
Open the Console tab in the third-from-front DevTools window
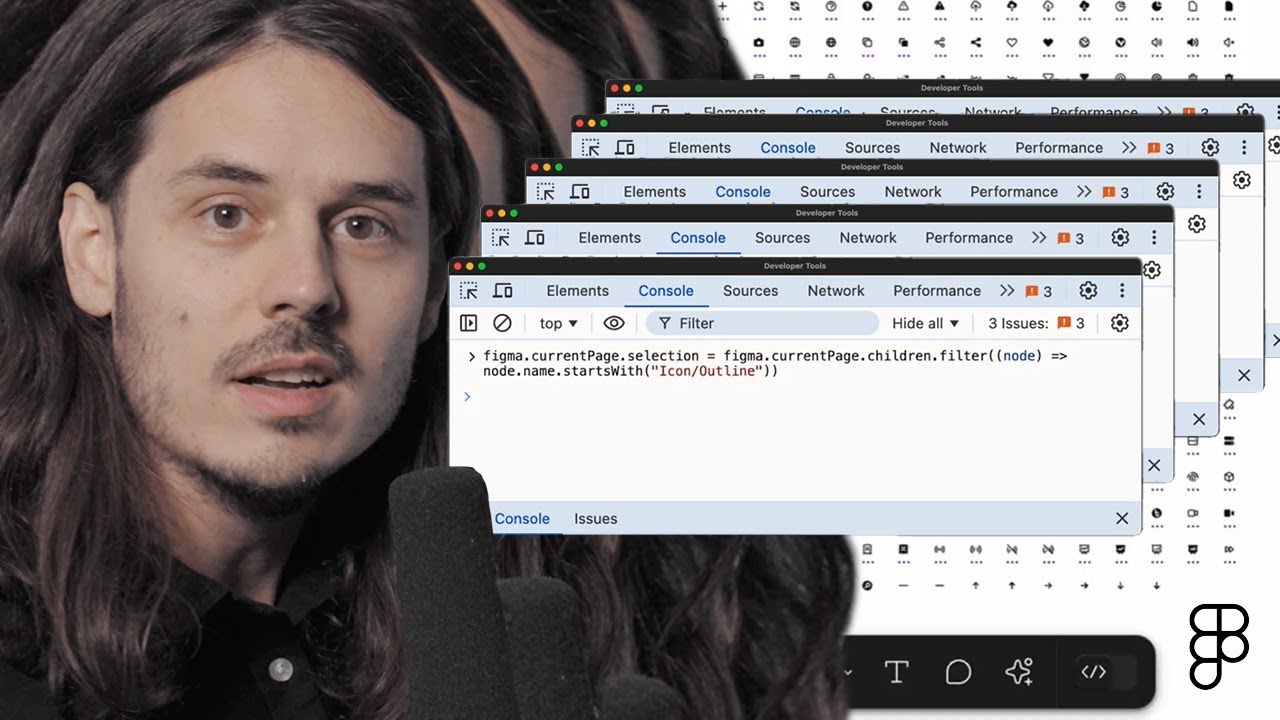coord(743,192)
